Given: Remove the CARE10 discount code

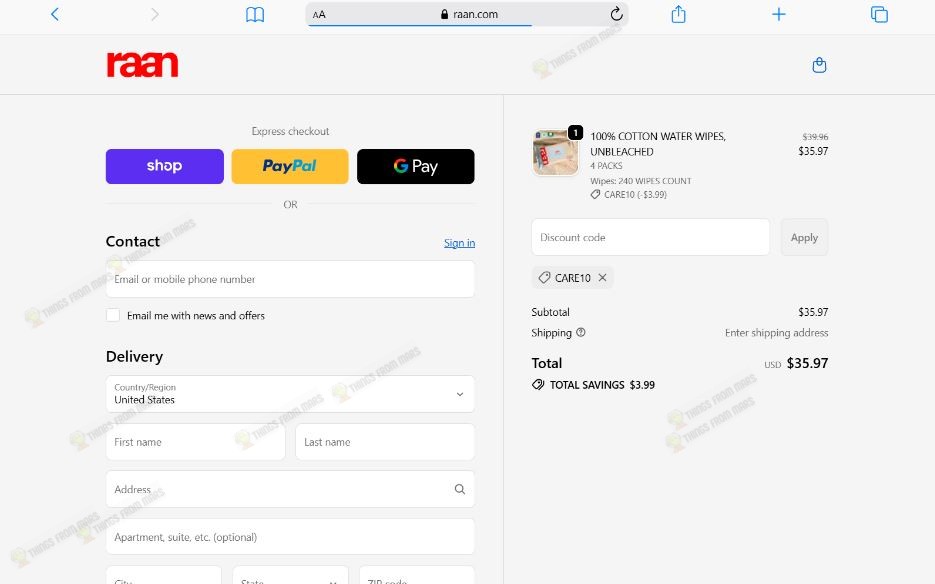Looking at the screenshot, I should (x=602, y=277).
